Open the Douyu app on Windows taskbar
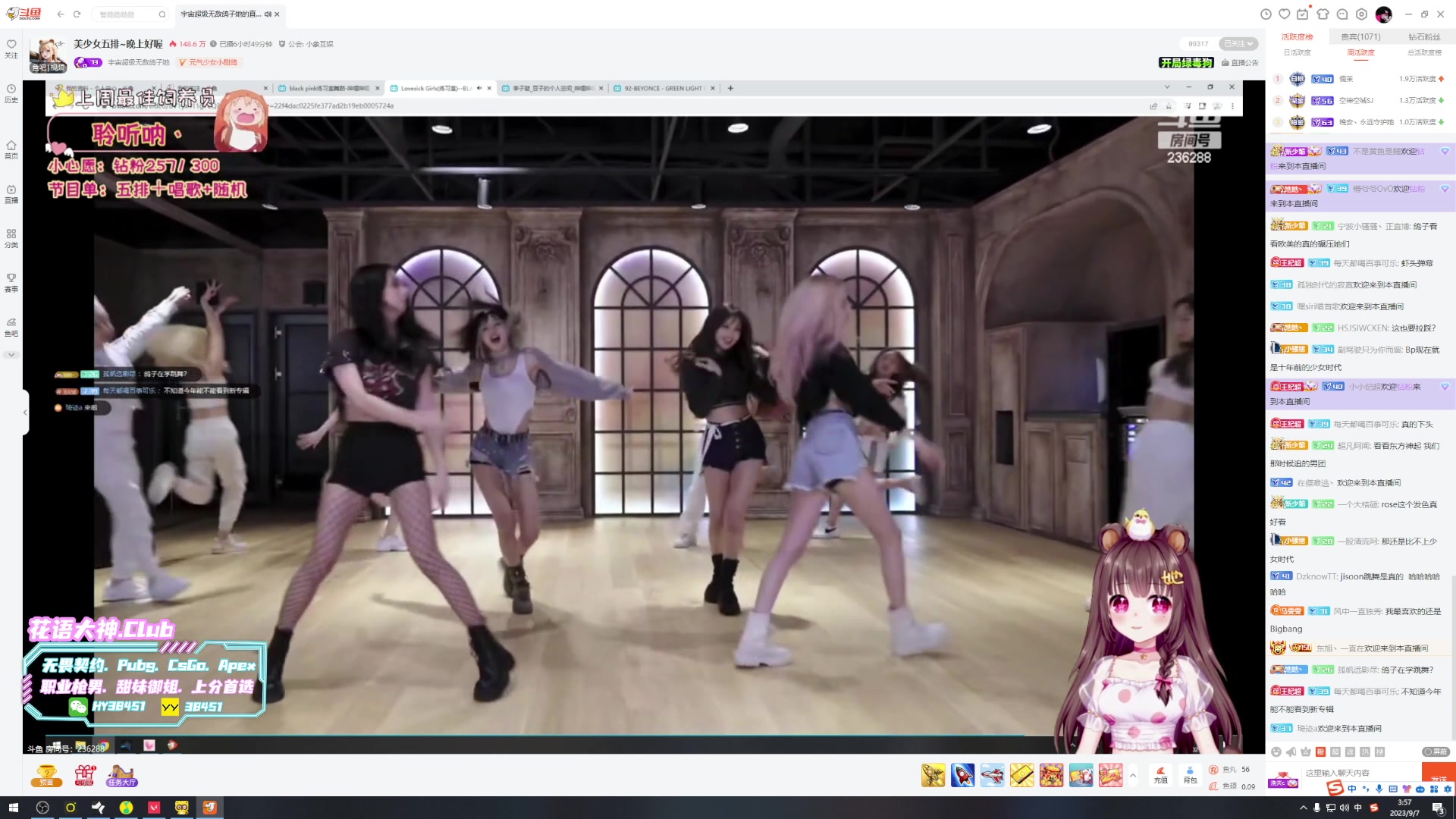Screen dimensions: 1456x819 pos(209,808)
